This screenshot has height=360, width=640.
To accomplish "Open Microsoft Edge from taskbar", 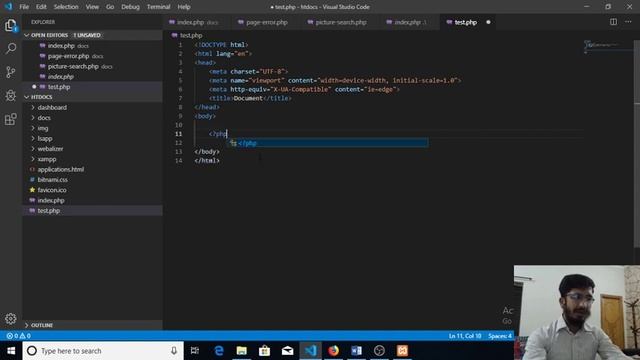I will (x=219, y=351).
